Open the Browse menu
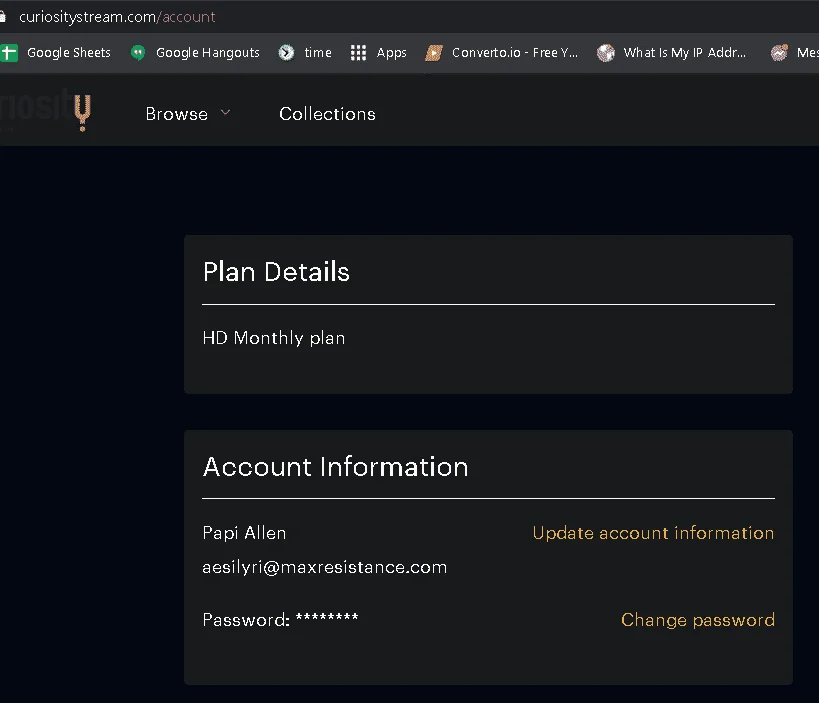 pyautogui.click(x=177, y=114)
